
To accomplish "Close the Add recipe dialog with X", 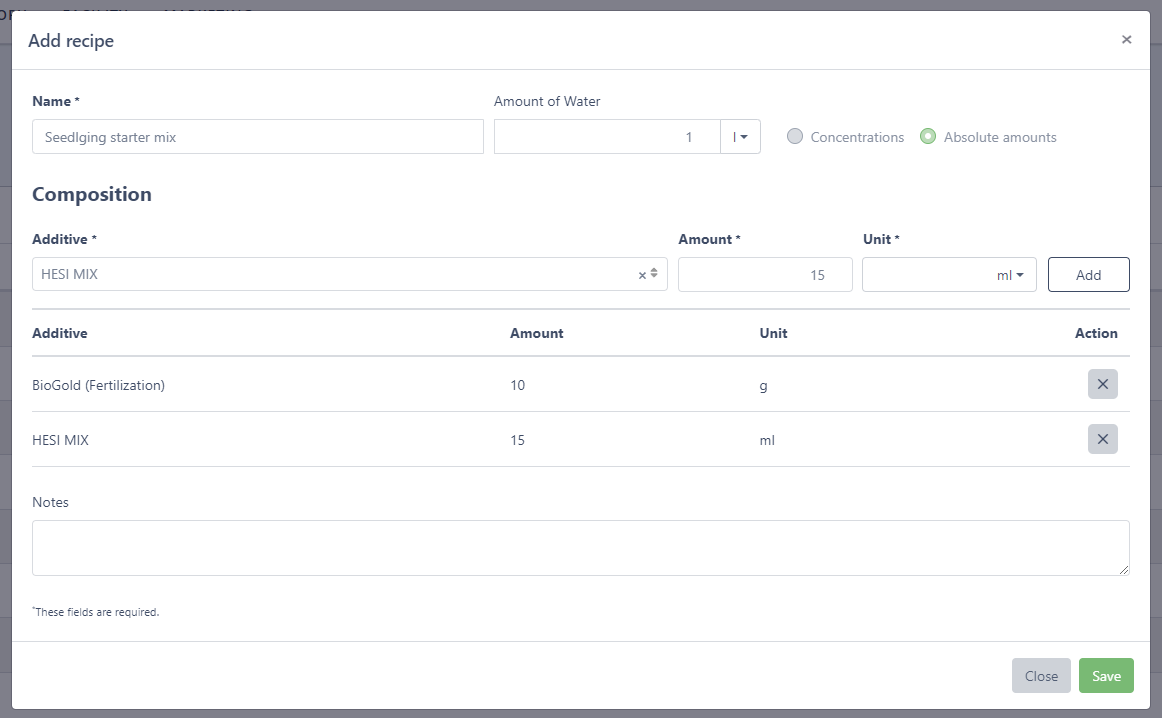I will [x=1126, y=40].
